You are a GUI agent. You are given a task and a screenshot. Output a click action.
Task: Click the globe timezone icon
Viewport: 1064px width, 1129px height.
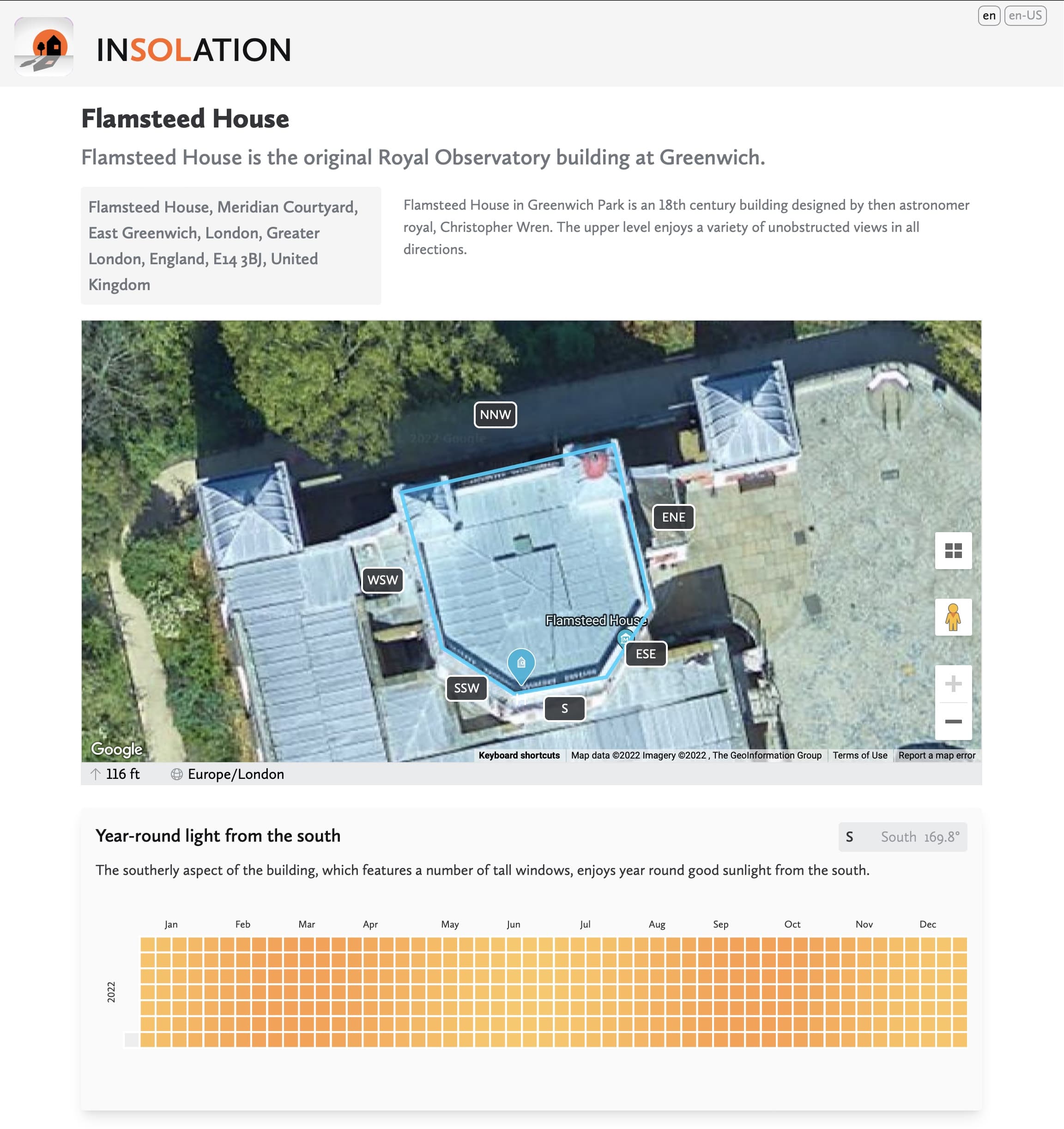(x=176, y=774)
